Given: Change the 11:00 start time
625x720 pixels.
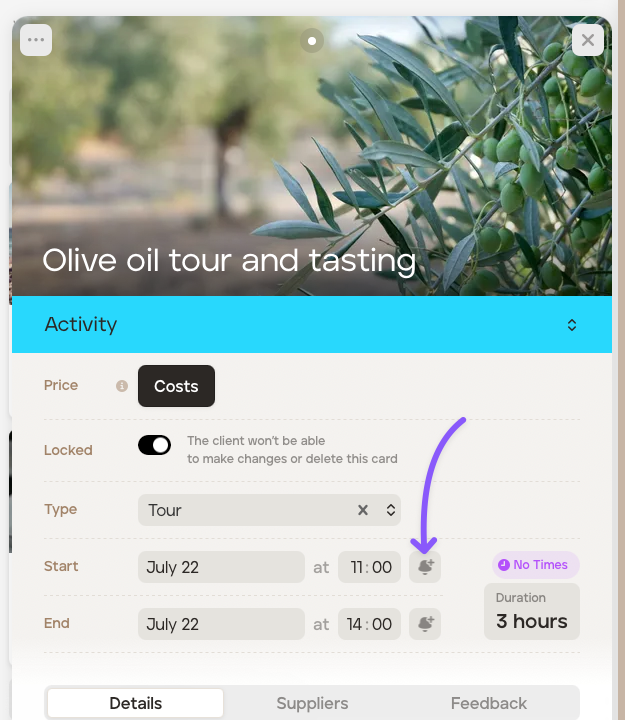Looking at the screenshot, I should [370, 567].
